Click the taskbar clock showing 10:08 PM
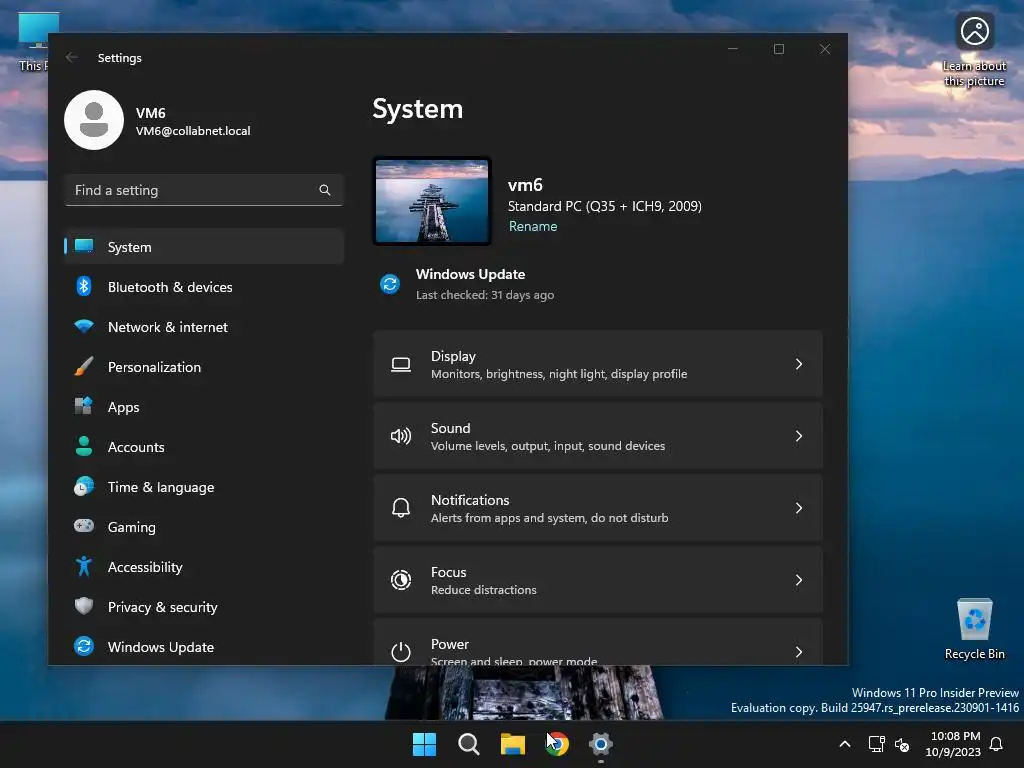The image size is (1024, 768). tap(953, 744)
